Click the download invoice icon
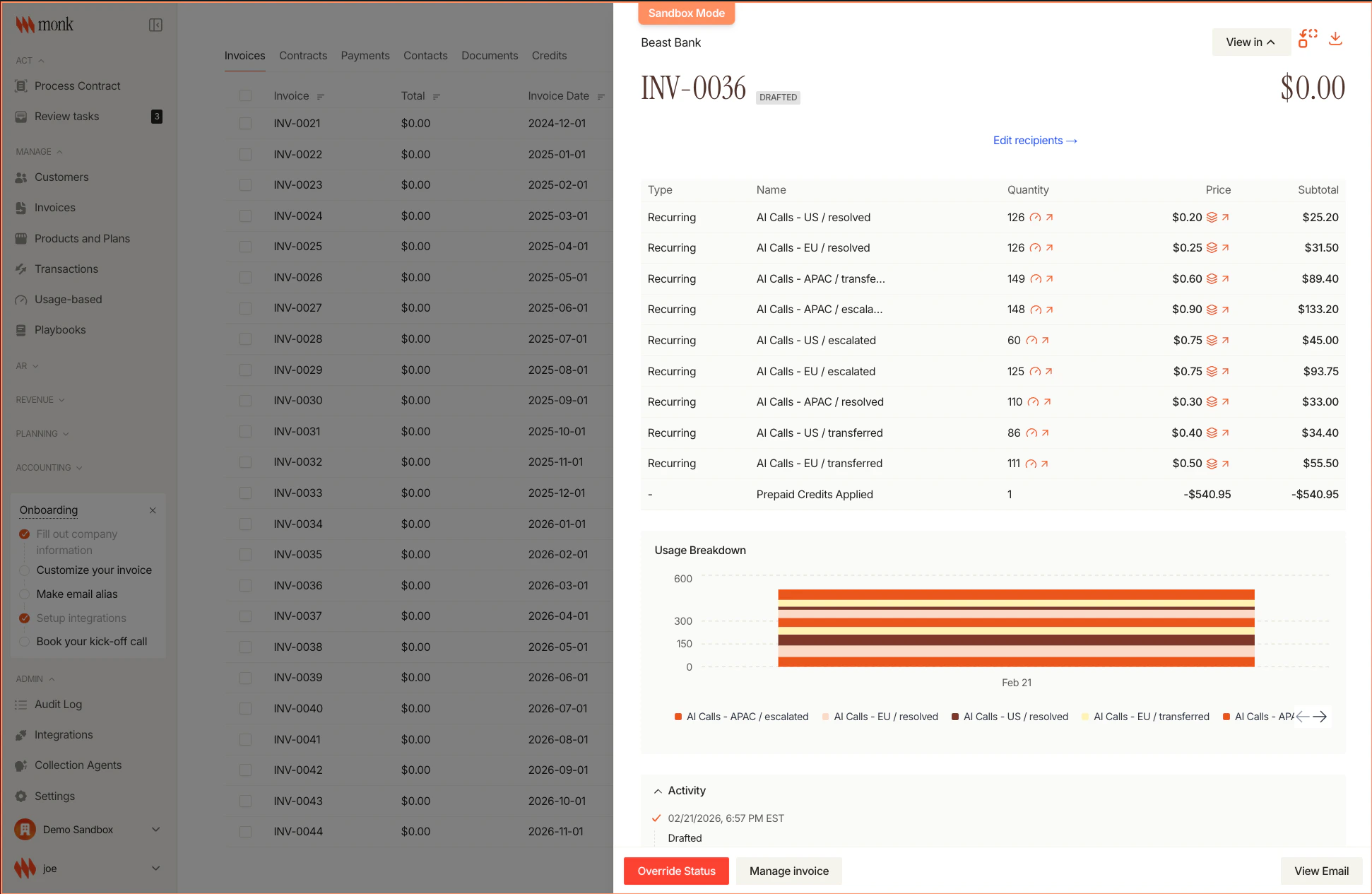The image size is (1372, 894). [1335, 39]
